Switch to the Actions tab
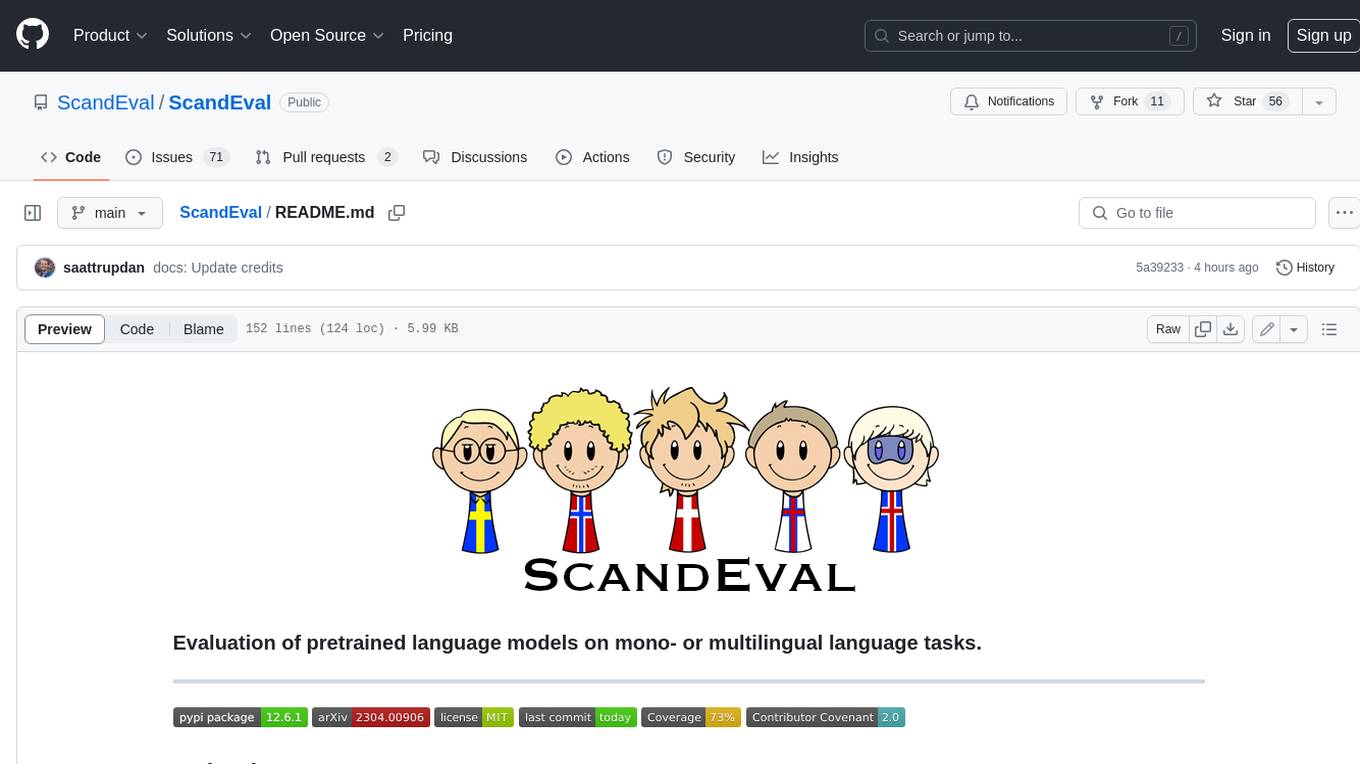This screenshot has width=1360, height=764. [593, 157]
